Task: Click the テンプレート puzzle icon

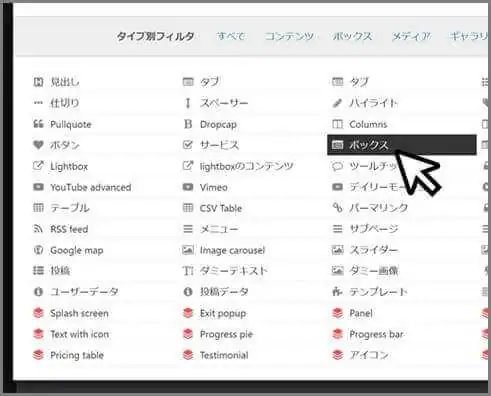Action: [337, 292]
